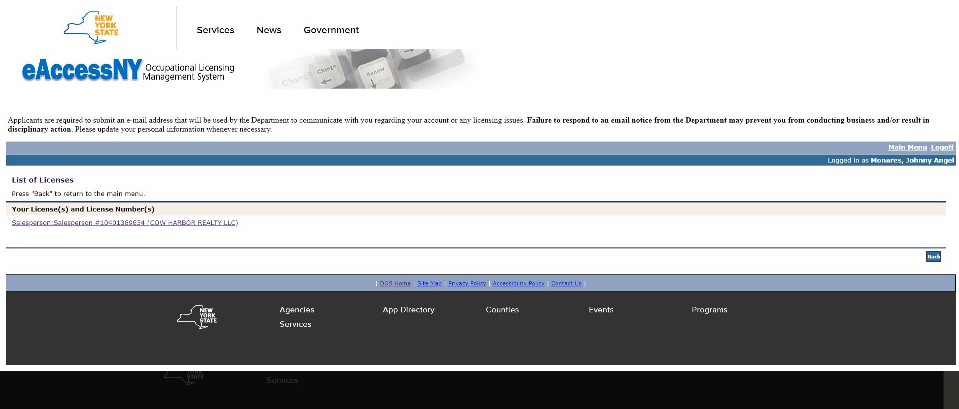Open Accessibility Policy footer link
Viewport: 959px width, 409px height.
tap(518, 284)
